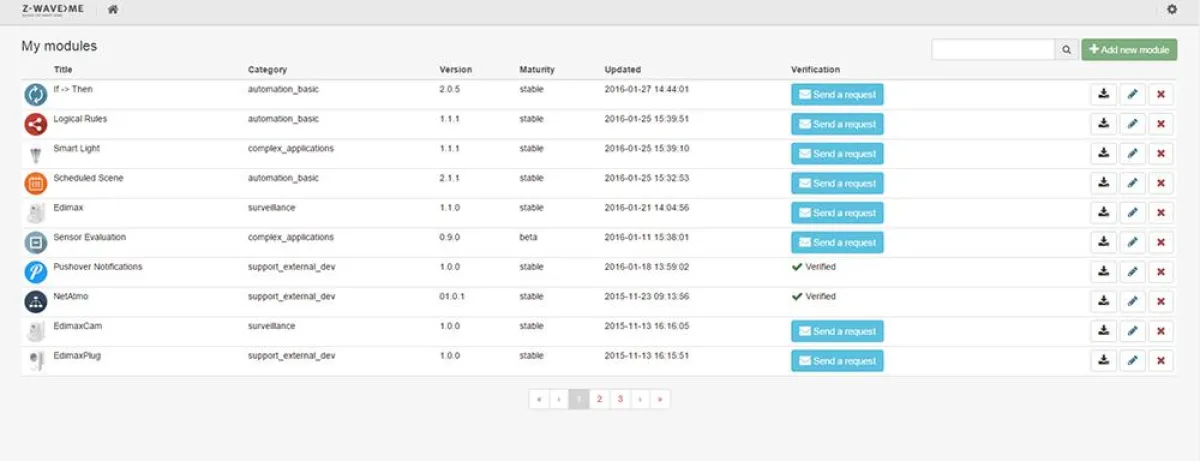The height and width of the screenshot is (461, 1200).
Task: Send a request for Logical Rules
Action: coord(837,124)
